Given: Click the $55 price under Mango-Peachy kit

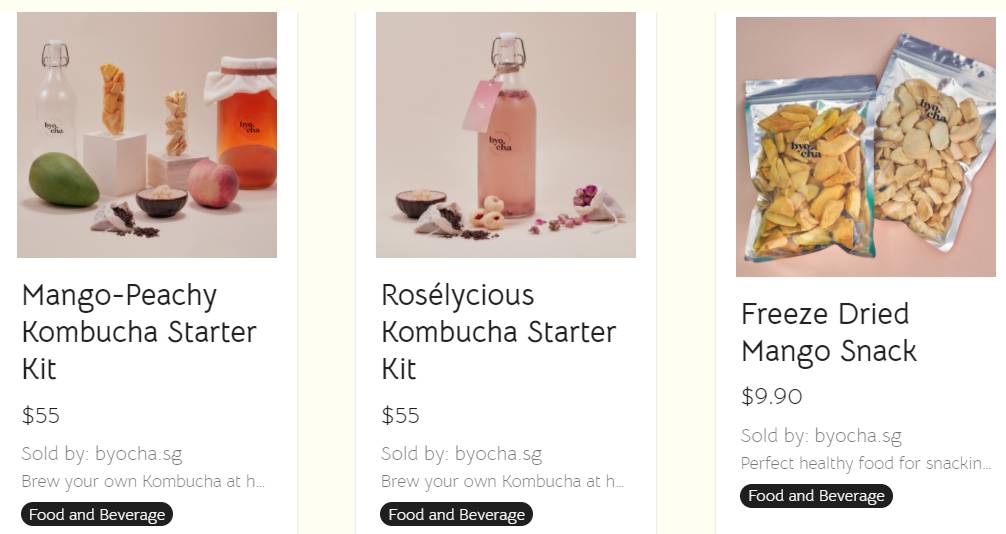Looking at the screenshot, I should 41,415.
